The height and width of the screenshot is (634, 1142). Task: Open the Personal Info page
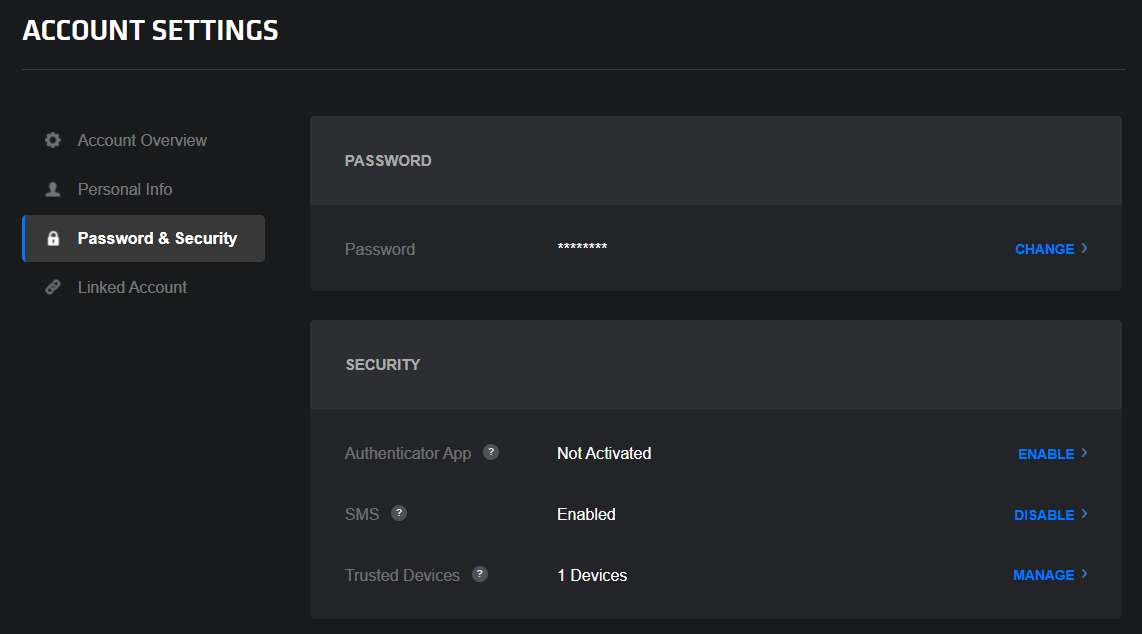[x=125, y=189]
